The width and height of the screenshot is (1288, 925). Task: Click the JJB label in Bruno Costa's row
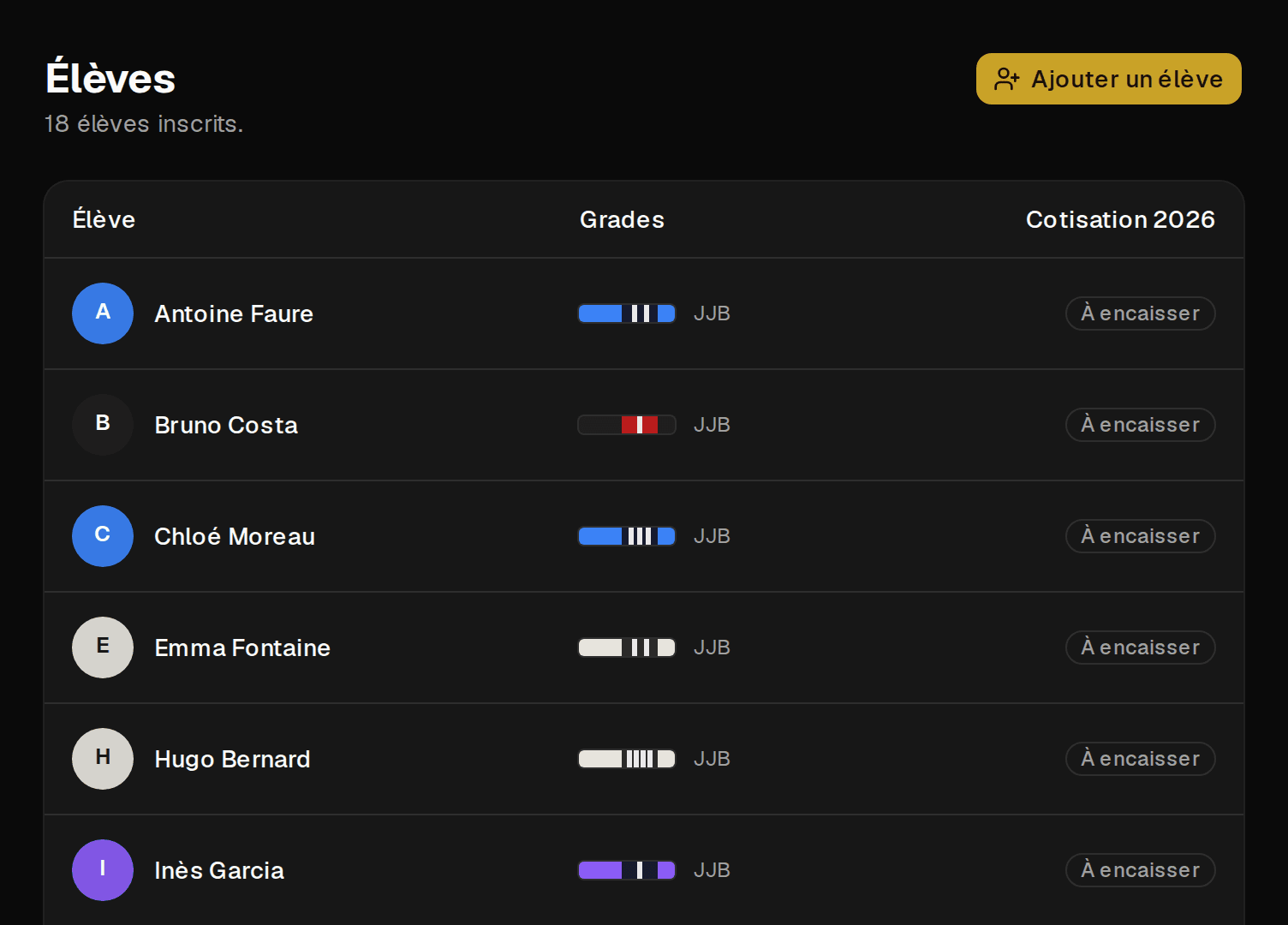tap(712, 425)
